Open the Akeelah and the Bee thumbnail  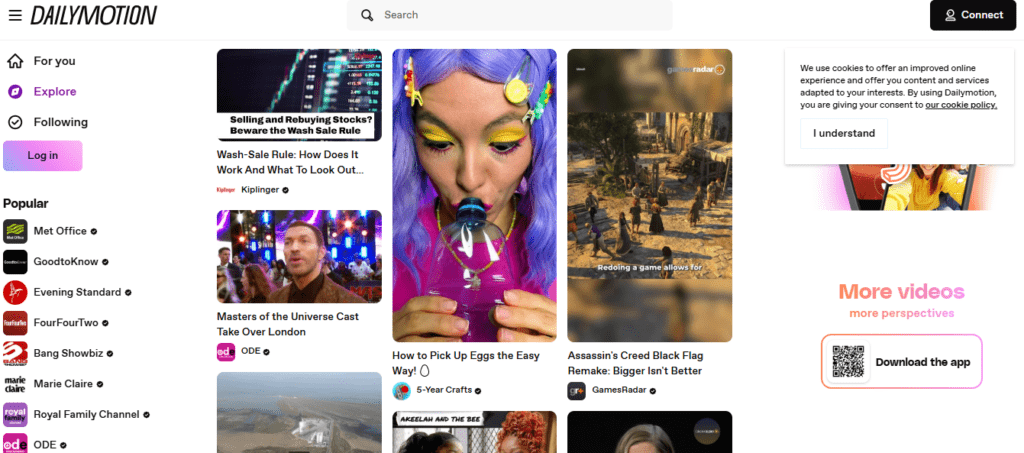pyautogui.click(x=475, y=431)
